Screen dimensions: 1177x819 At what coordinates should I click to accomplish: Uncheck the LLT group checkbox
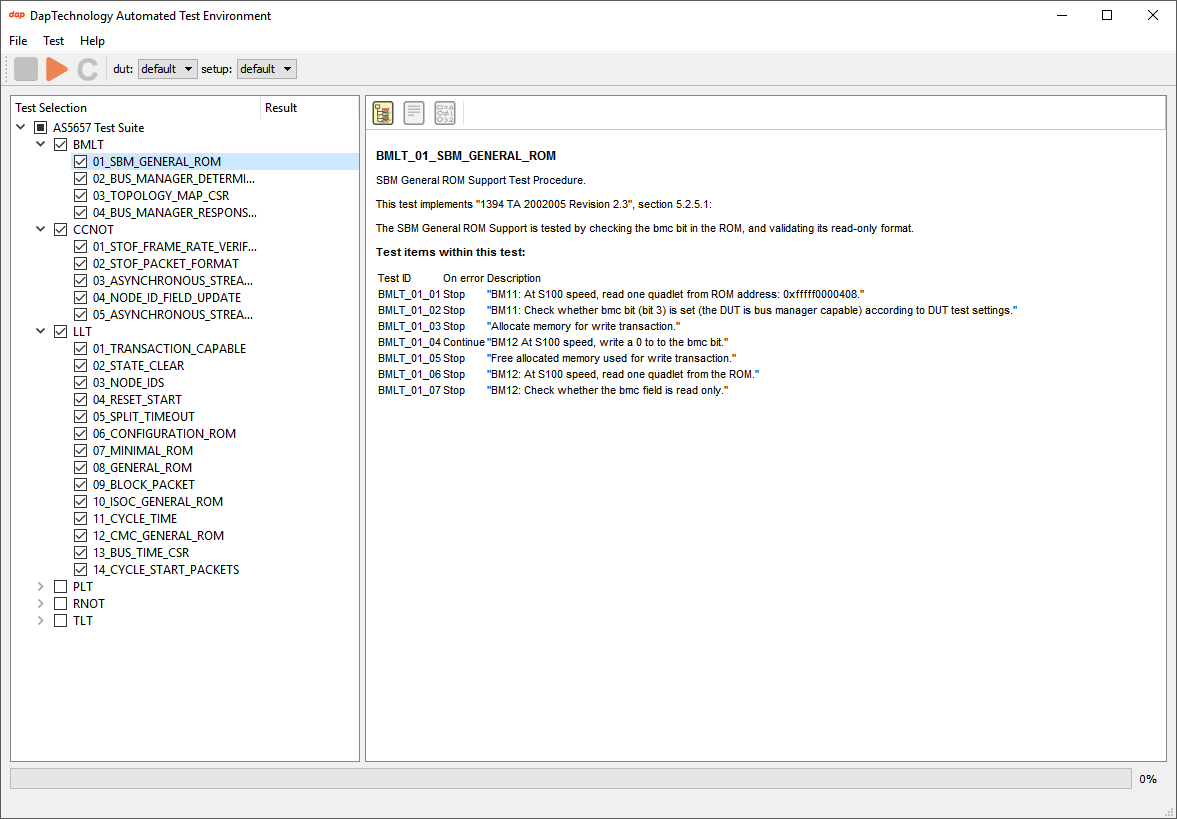61,331
